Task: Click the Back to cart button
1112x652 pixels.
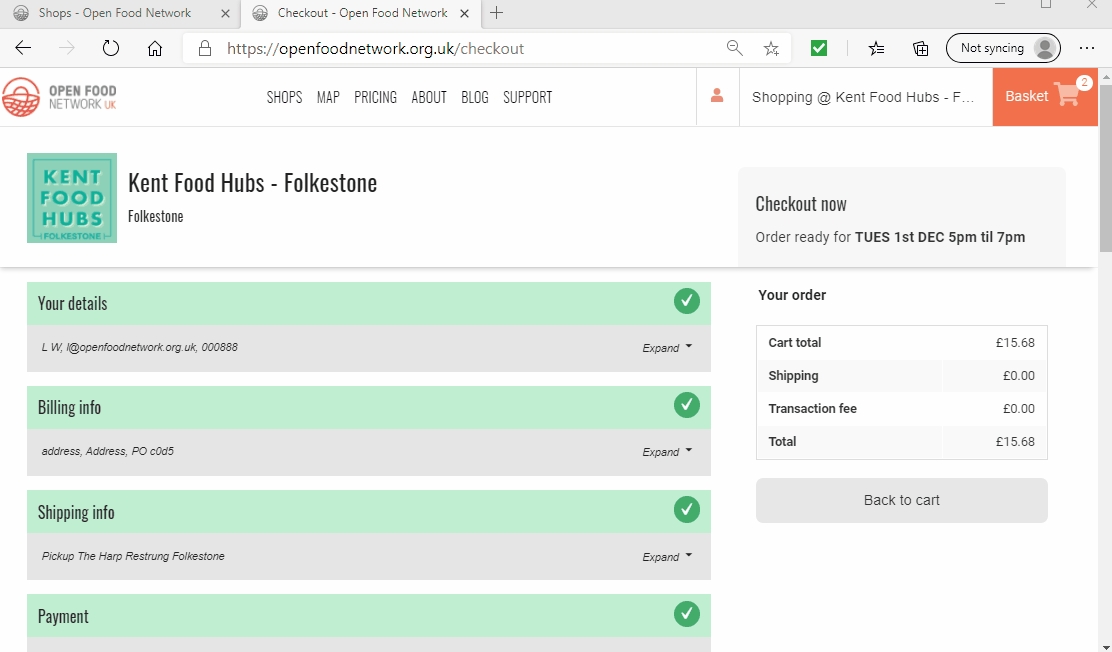Action: click(901, 500)
